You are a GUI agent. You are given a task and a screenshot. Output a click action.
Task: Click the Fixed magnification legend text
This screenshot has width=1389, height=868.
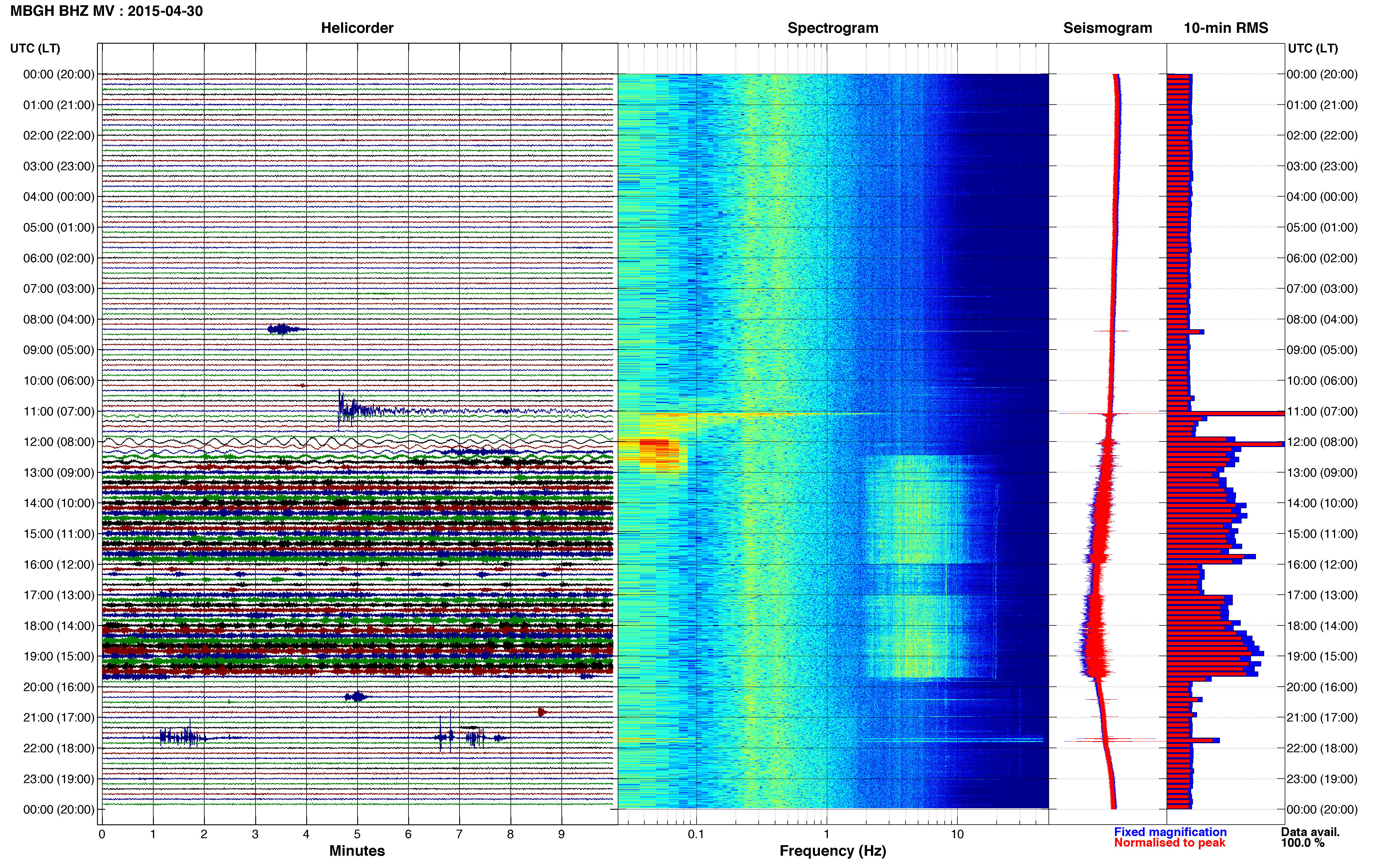point(1170,832)
